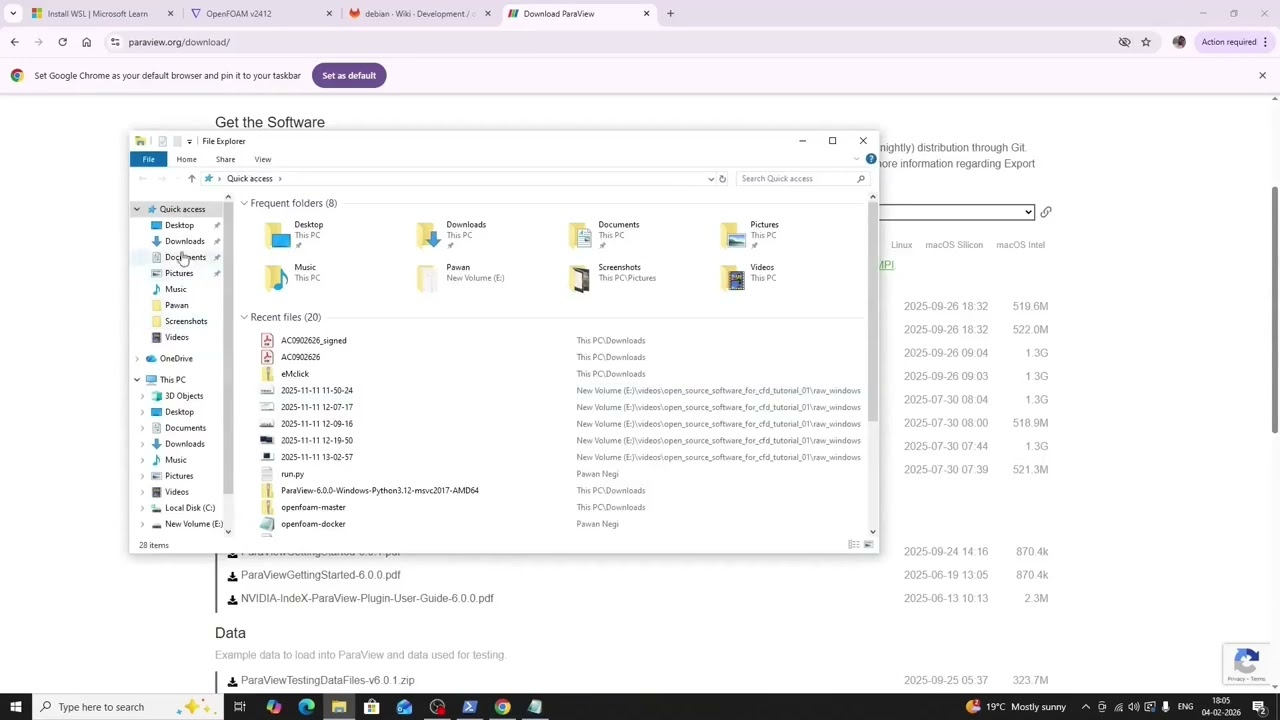Refresh the Quick access view

[x=722, y=179]
